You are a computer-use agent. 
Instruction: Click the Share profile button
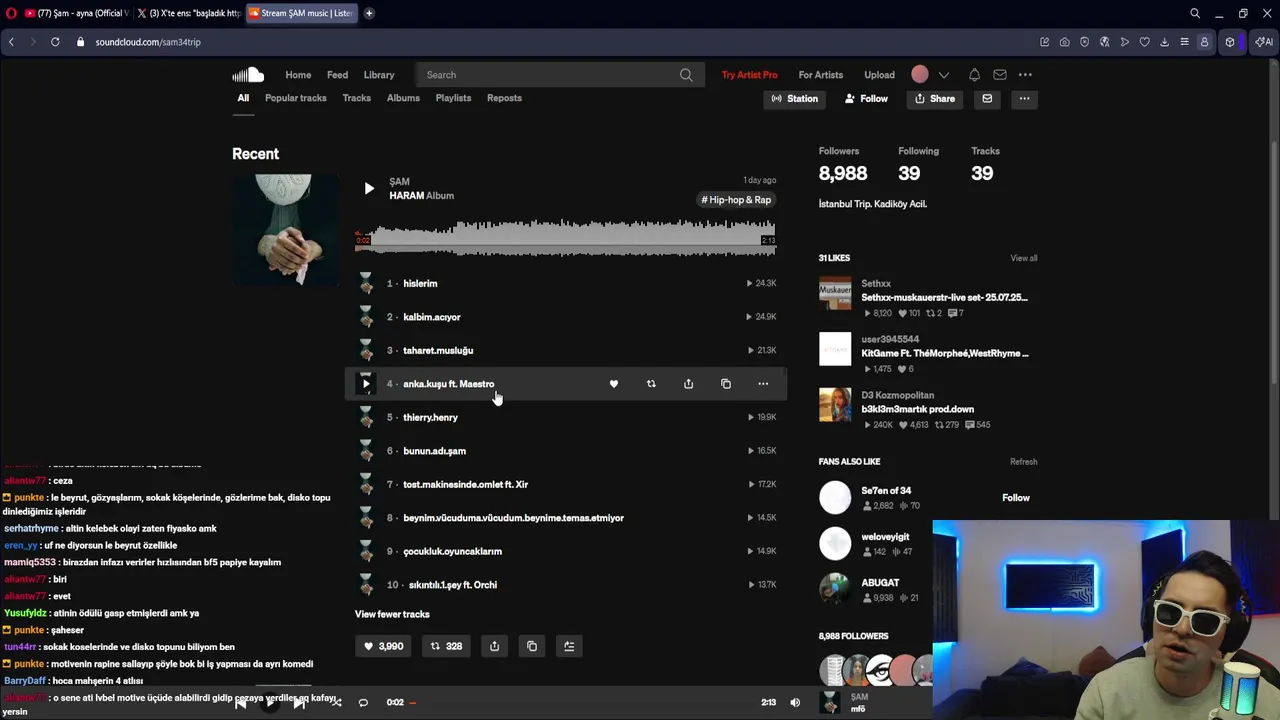tap(935, 99)
